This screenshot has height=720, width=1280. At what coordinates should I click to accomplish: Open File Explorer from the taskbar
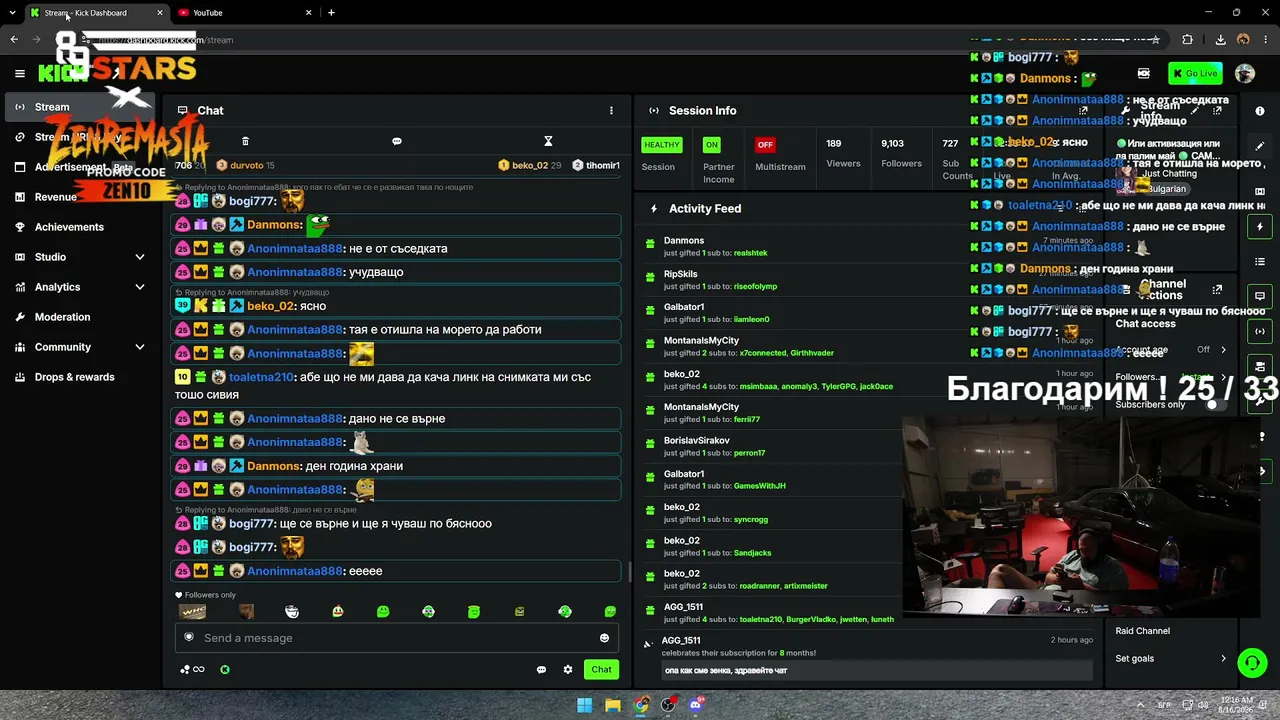pos(612,705)
